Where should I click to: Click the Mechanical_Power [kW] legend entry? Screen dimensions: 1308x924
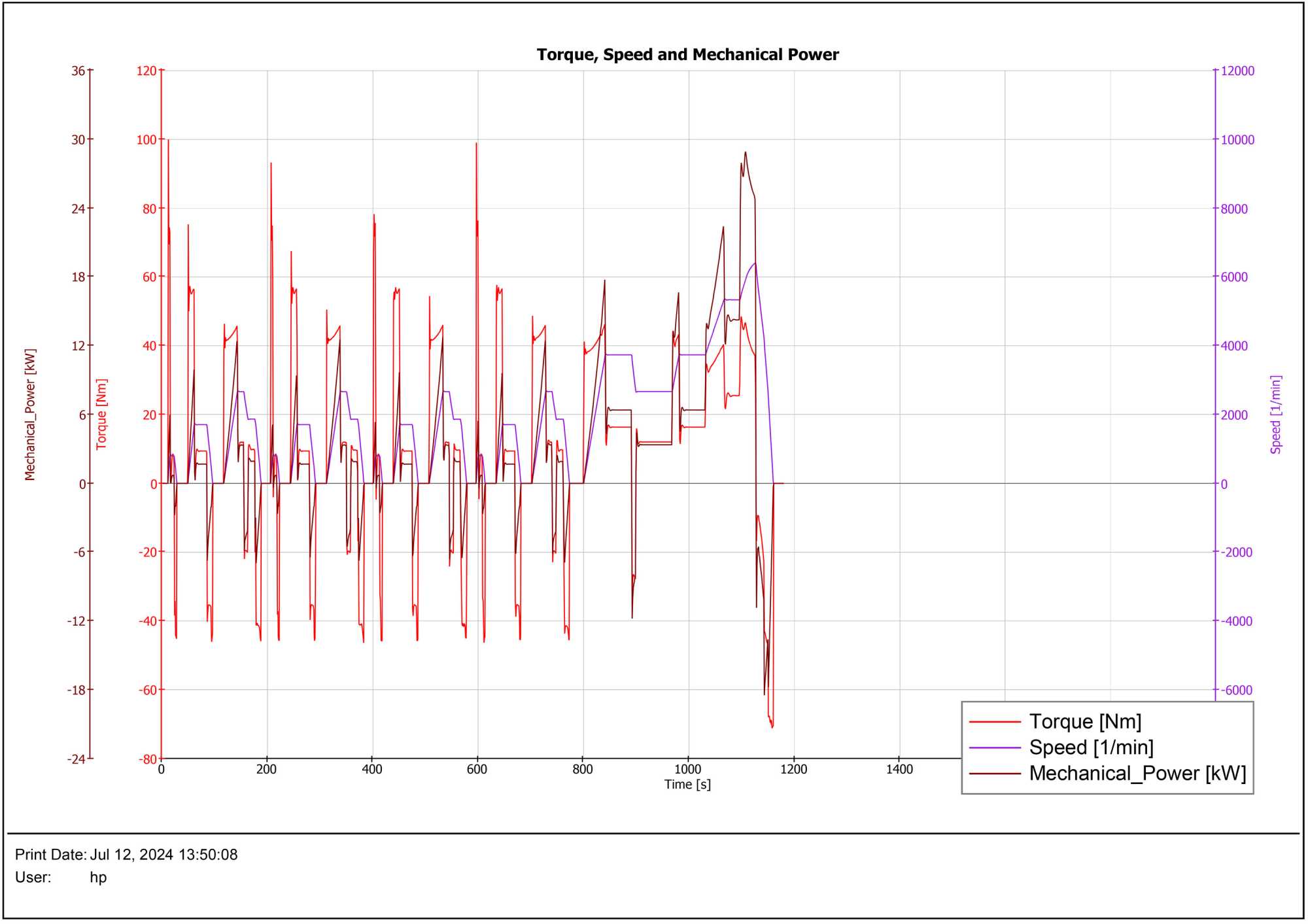tap(1138, 774)
